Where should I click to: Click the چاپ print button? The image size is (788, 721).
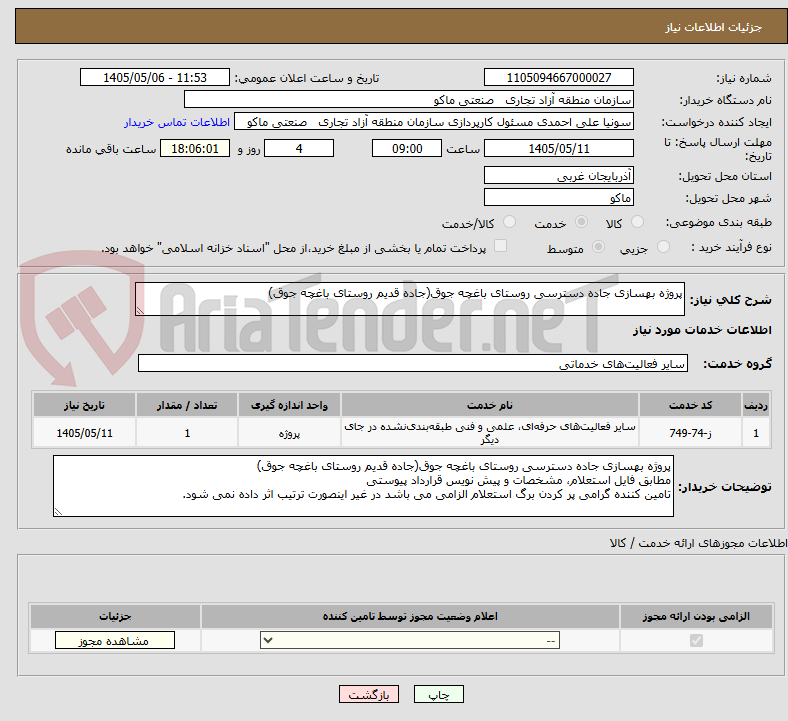click(x=439, y=695)
